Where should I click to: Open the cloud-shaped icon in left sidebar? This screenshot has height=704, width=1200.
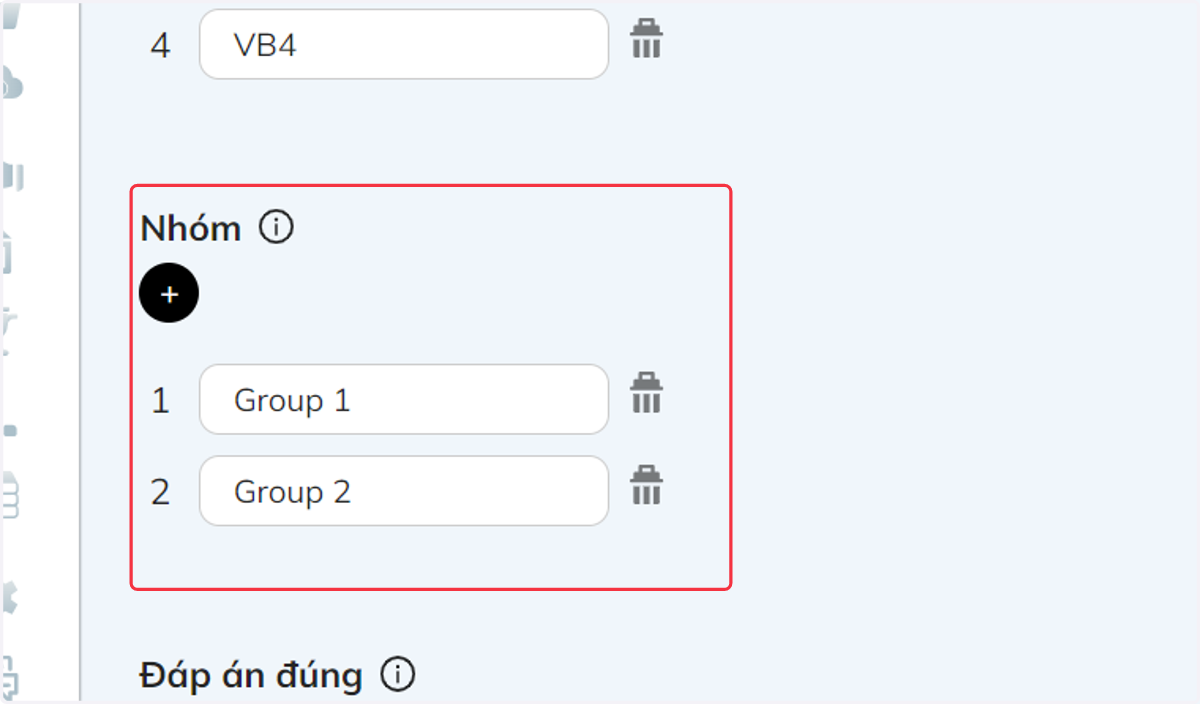(11, 82)
